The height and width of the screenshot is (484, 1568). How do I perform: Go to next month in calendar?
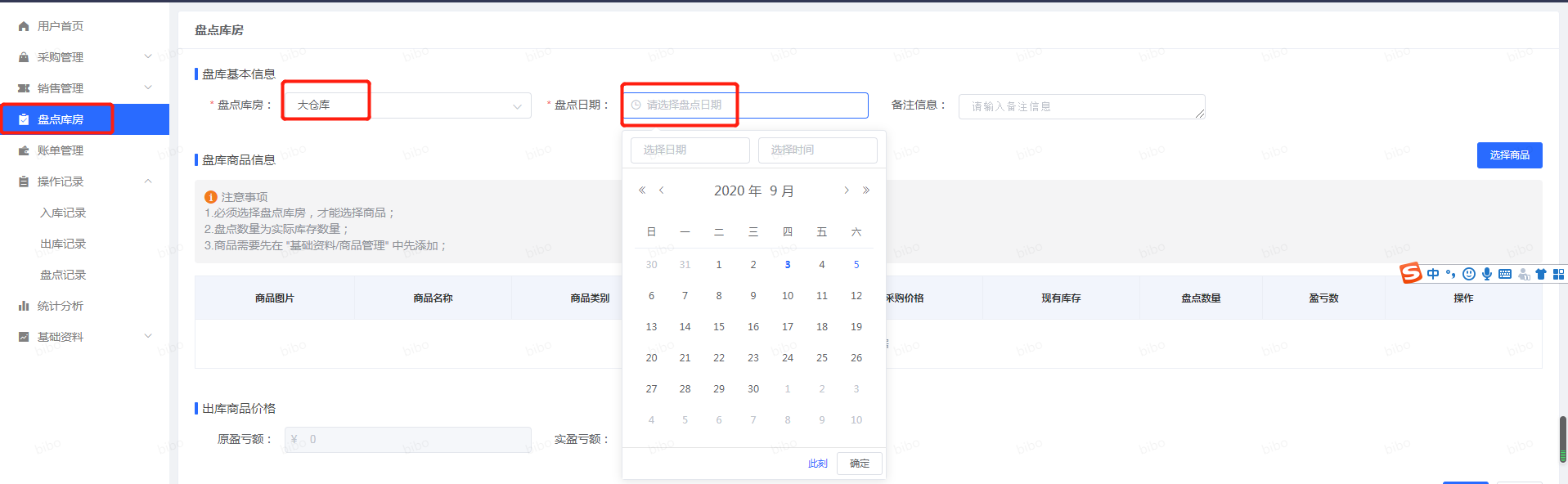coord(846,190)
